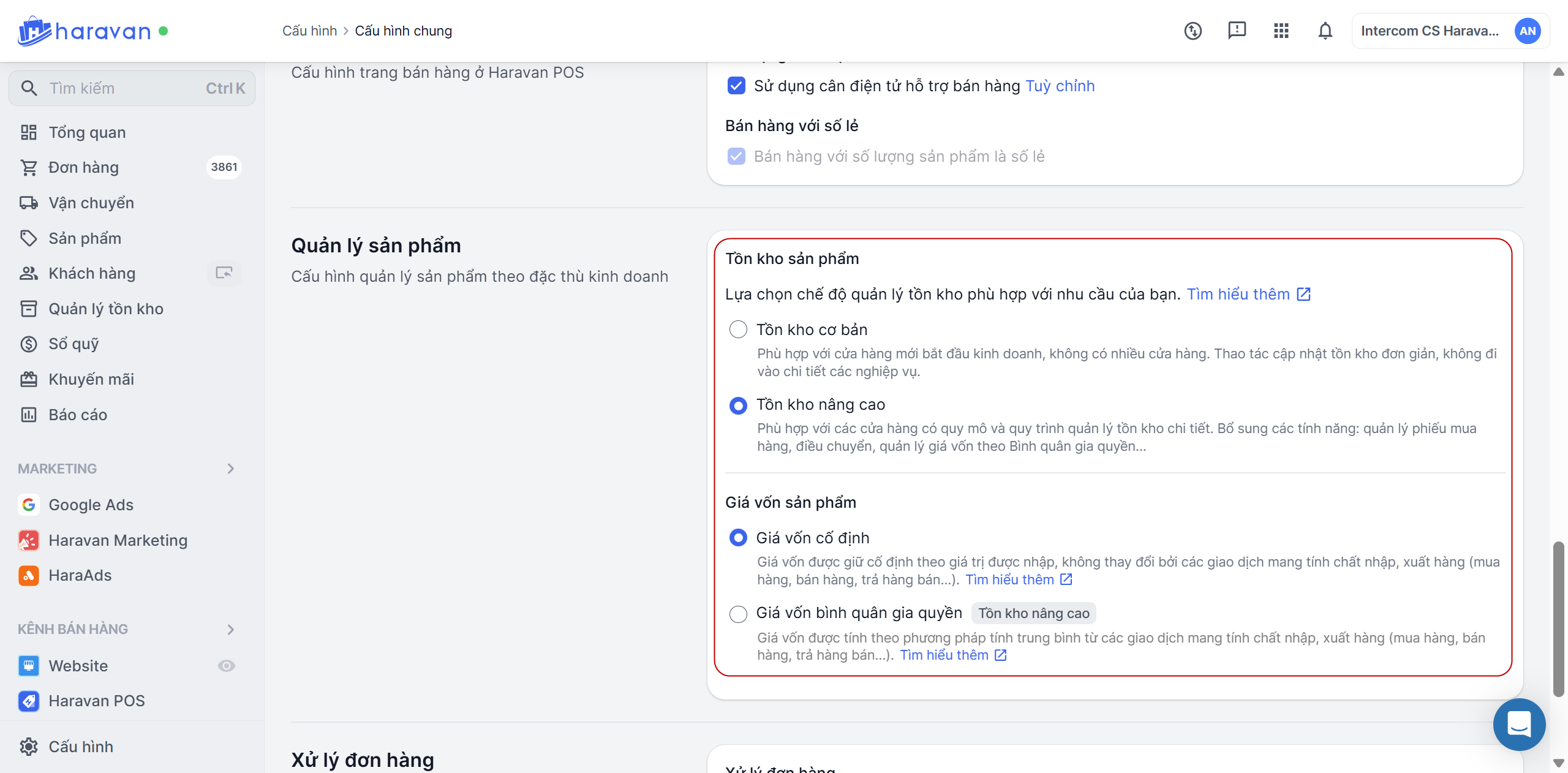Open the Intercom chat bubble

point(1518,724)
